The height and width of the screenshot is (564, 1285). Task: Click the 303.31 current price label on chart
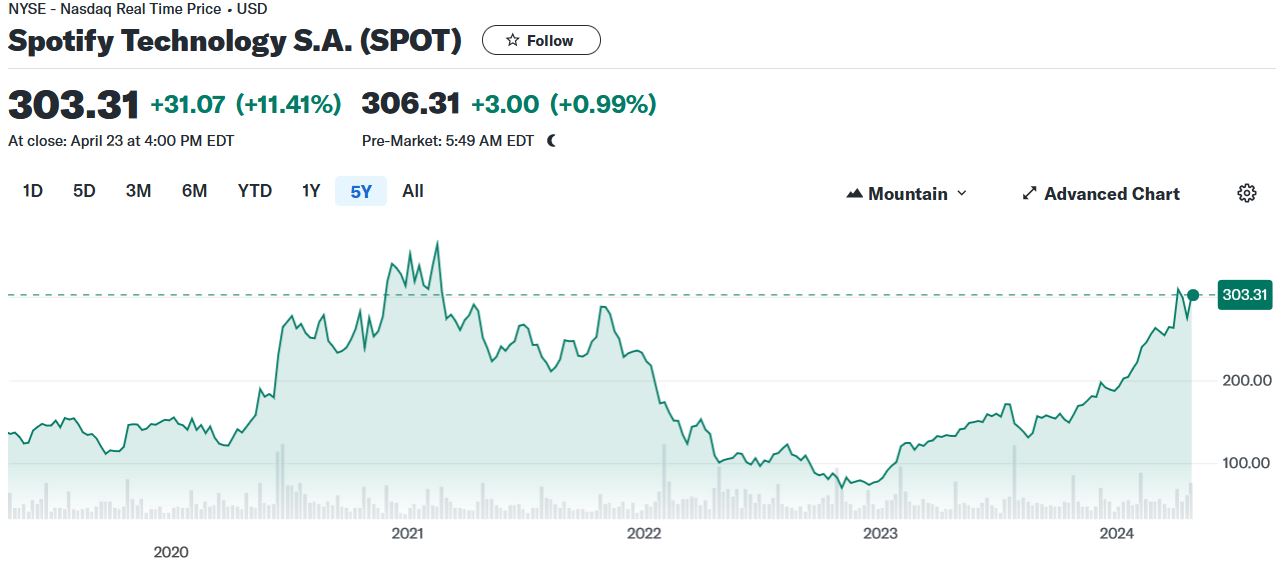(x=1244, y=295)
